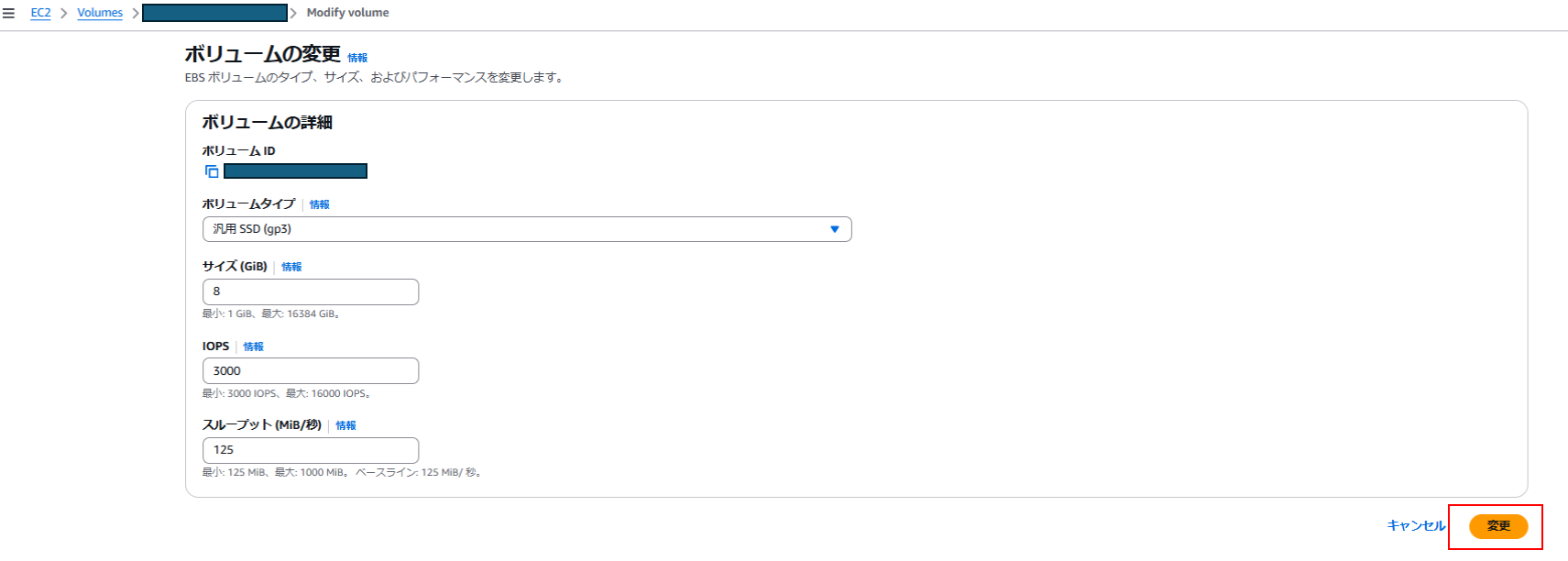Open the Volumes breadcrumb link
This screenshot has height=561, width=1568.
(x=100, y=13)
